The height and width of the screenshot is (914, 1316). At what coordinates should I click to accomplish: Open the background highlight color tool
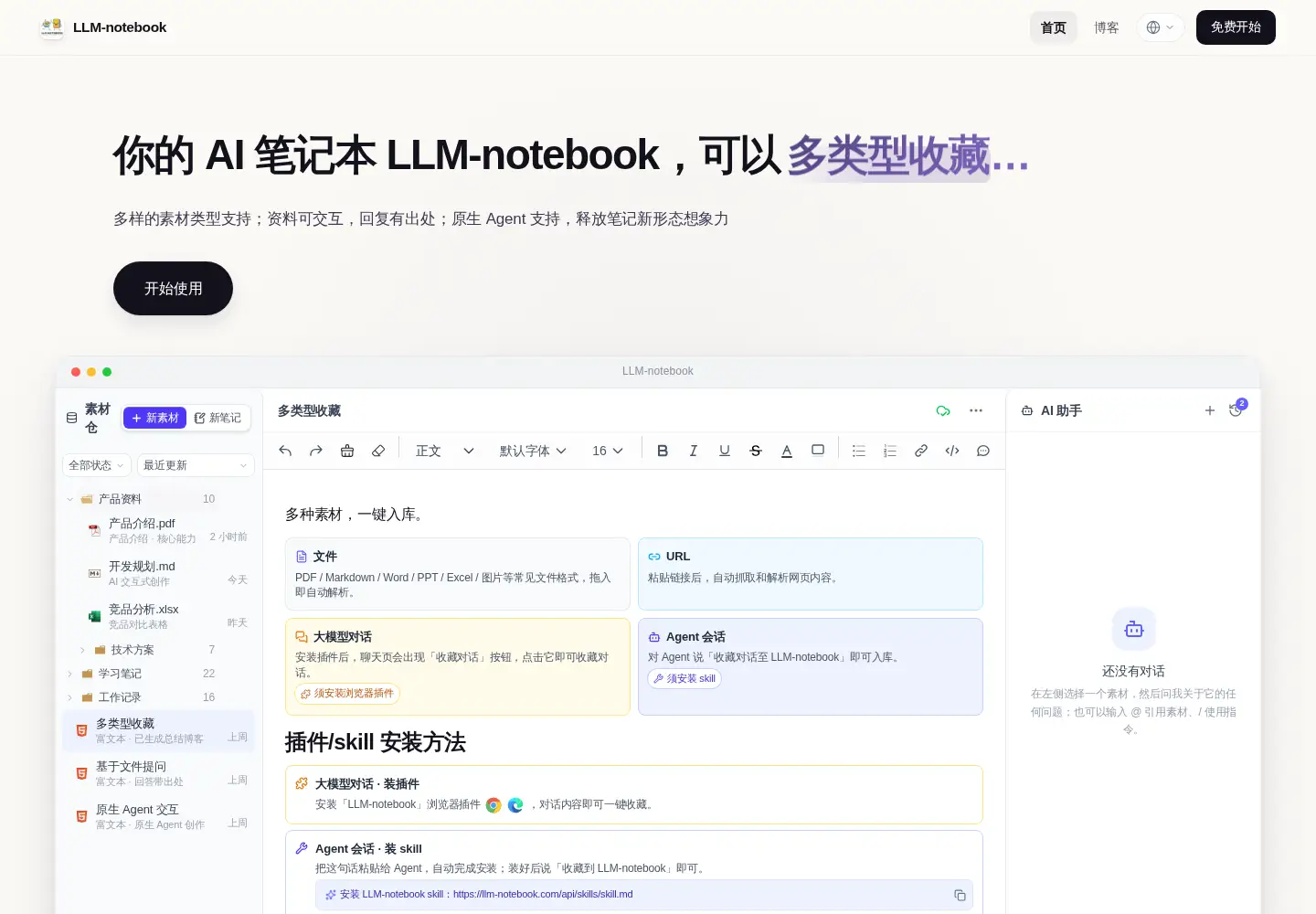pyautogui.click(x=818, y=451)
